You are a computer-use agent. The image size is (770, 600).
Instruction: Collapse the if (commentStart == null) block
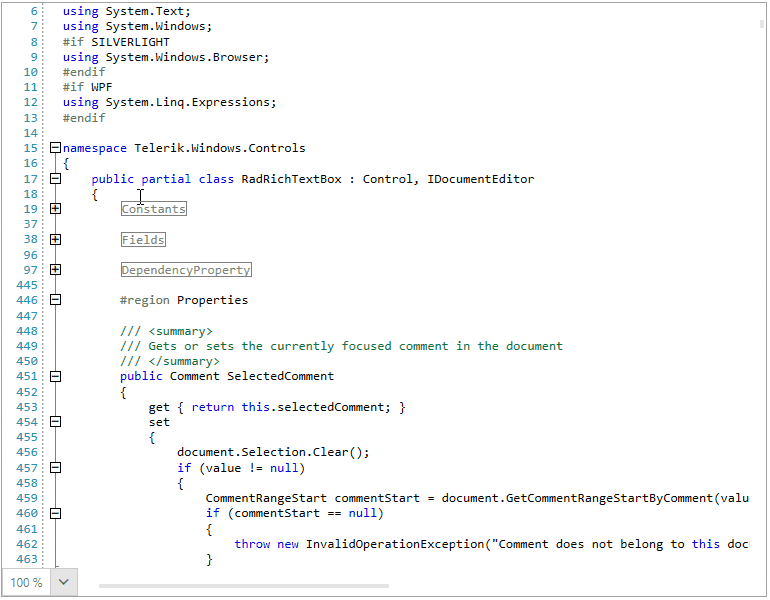pyautogui.click(x=55, y=514)
